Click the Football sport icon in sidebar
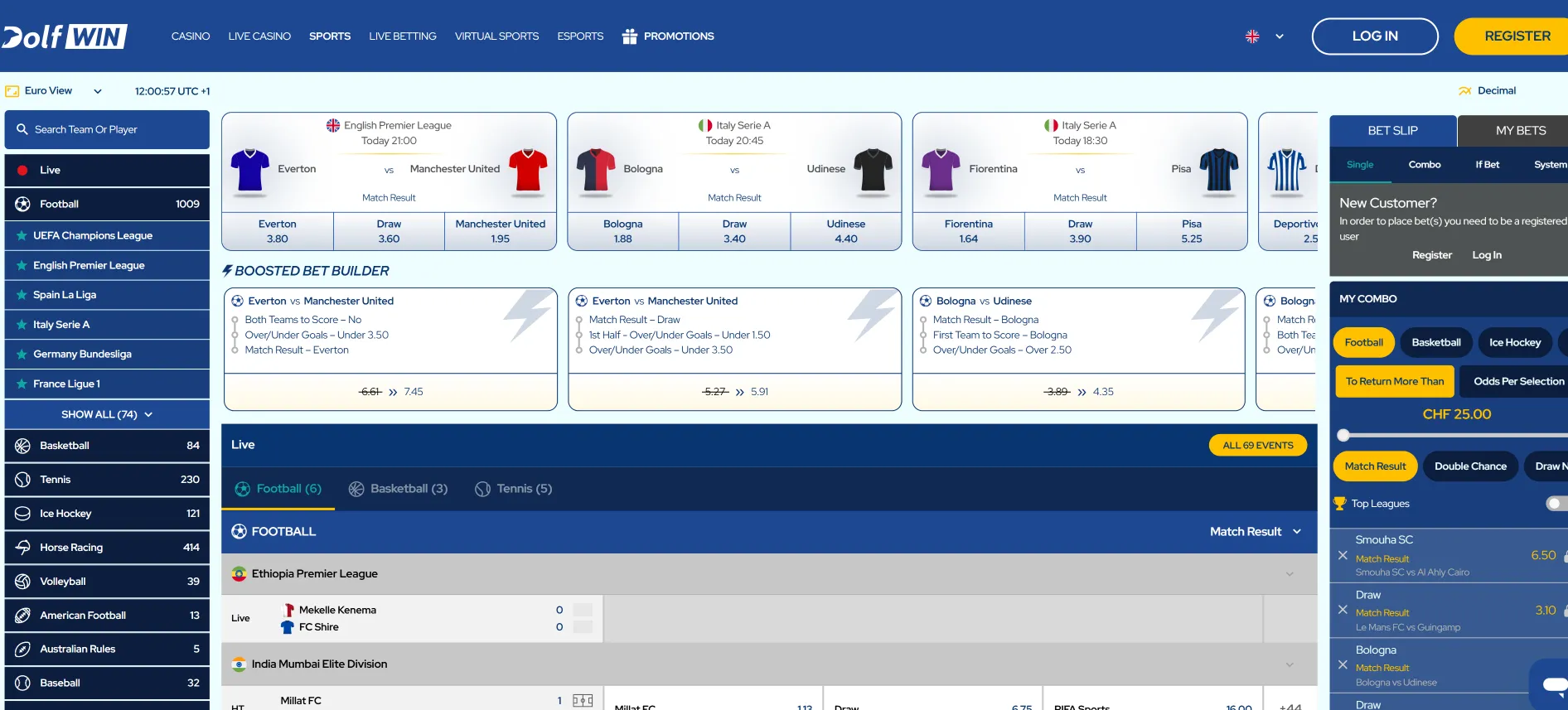Viewport: 1568px width, 710px height. [22, 204]
